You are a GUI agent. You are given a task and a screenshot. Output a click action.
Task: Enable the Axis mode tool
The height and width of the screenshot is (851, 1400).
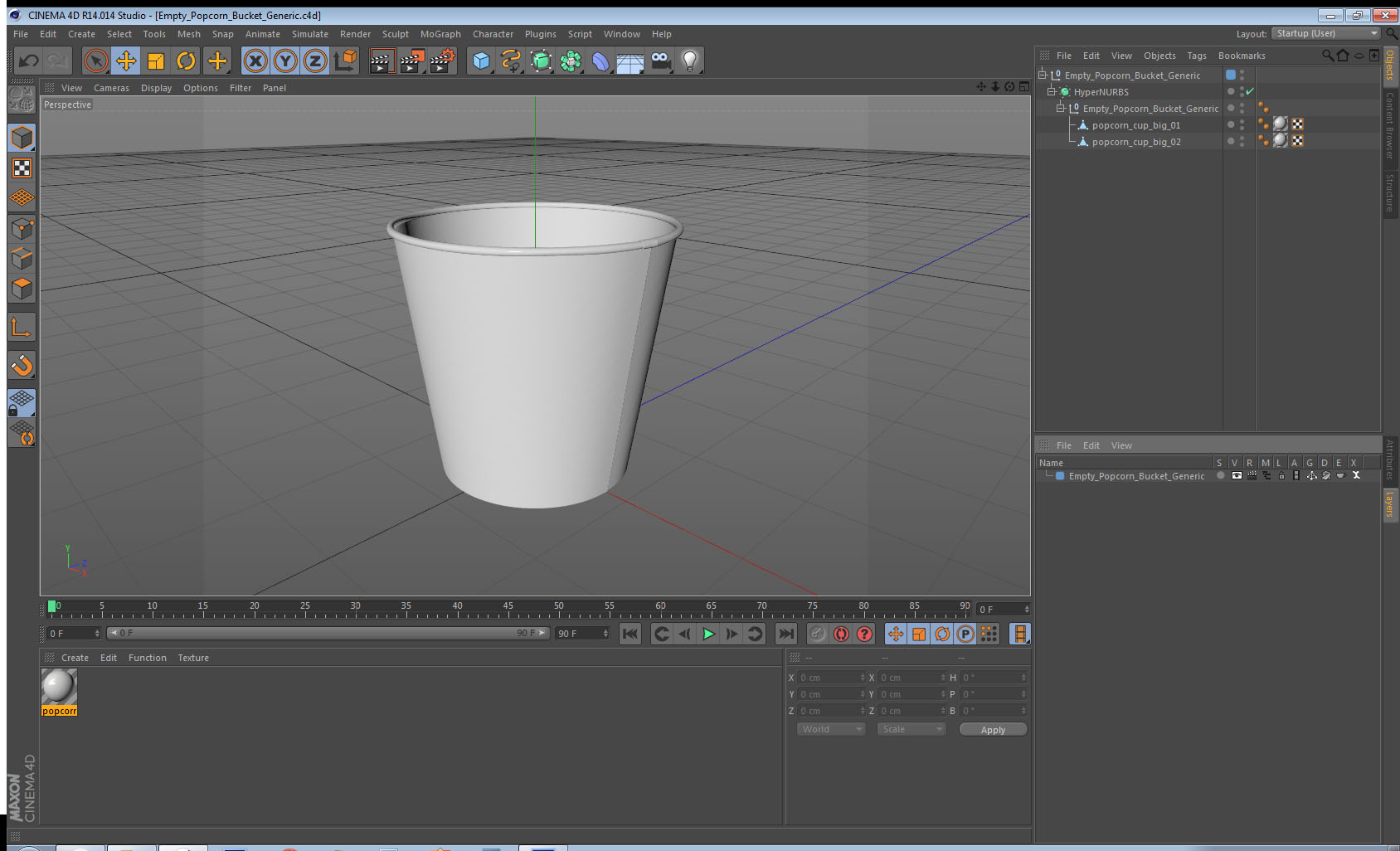click(x=22, y=328)
